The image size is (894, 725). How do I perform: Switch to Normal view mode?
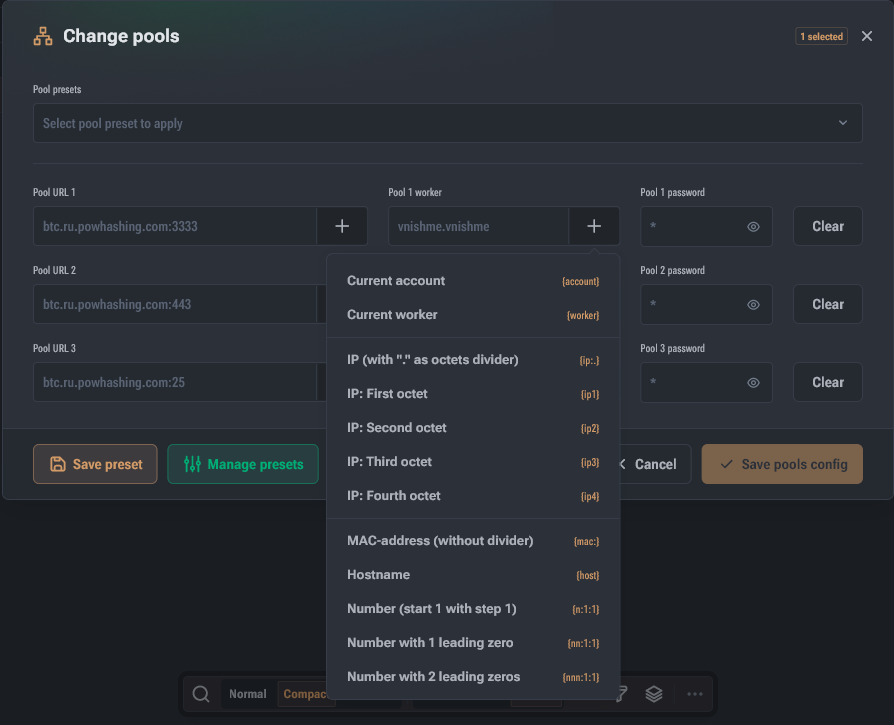247,694
